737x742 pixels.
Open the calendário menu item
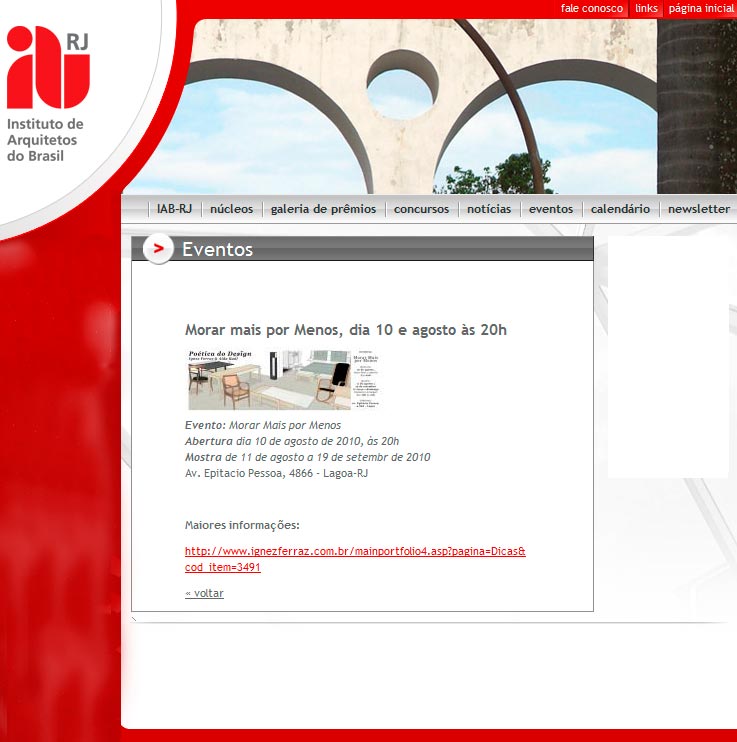620,209
